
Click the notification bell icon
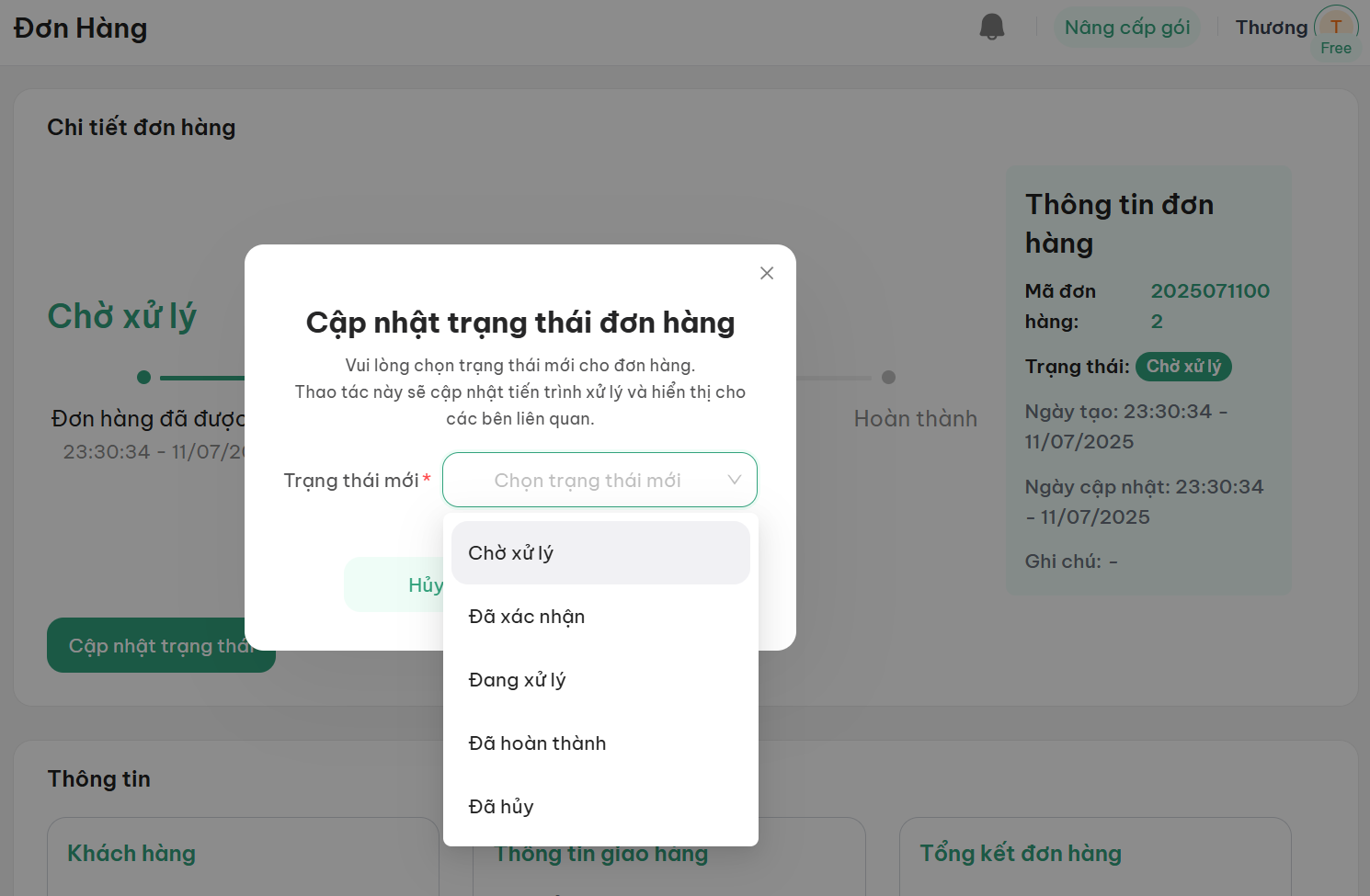[992, 28]
